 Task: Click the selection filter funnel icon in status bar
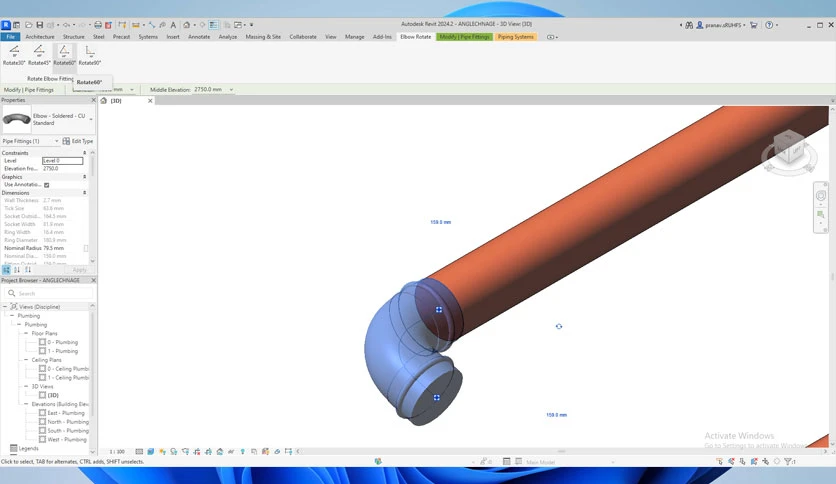pos(787,461)
